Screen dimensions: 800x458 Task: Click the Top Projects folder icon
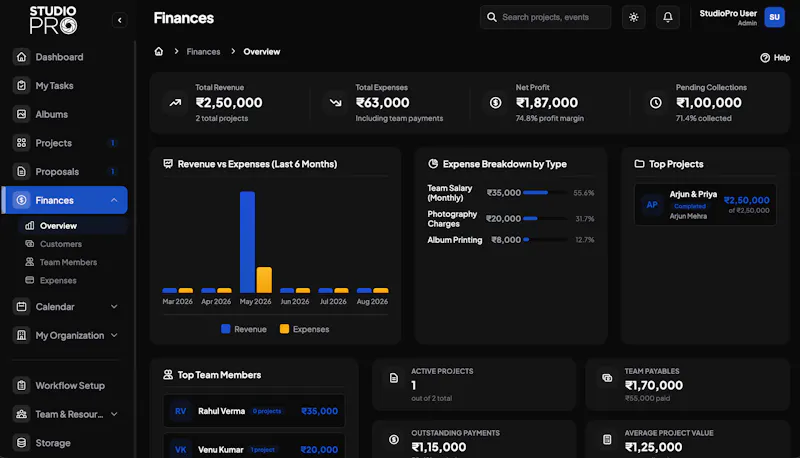point(639,164)
